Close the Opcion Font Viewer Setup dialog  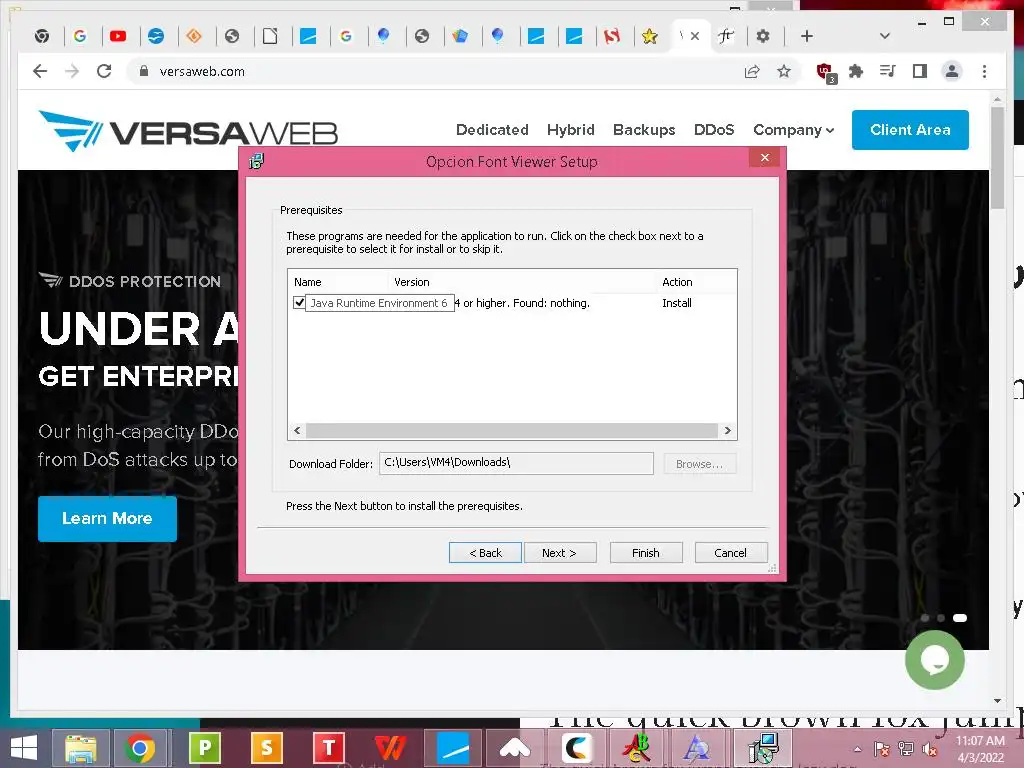tap(765, 157)
